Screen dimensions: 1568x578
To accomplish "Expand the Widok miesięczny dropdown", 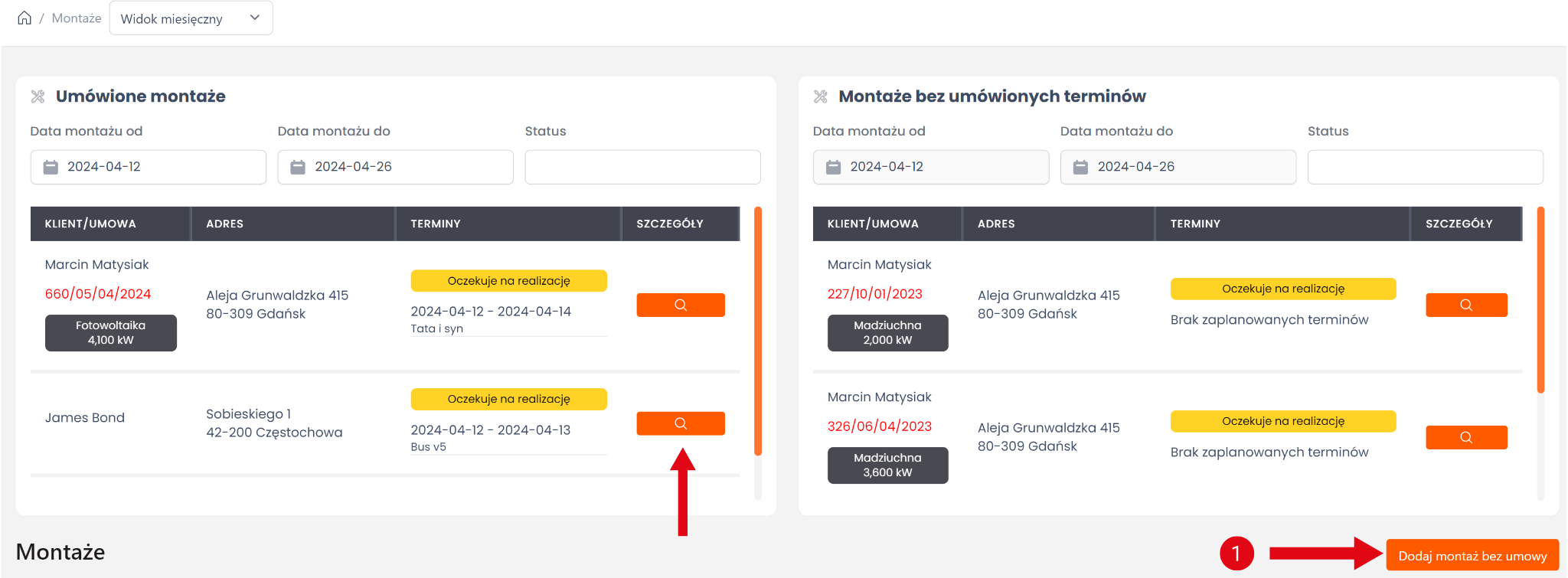I will [x=191, y=18].
